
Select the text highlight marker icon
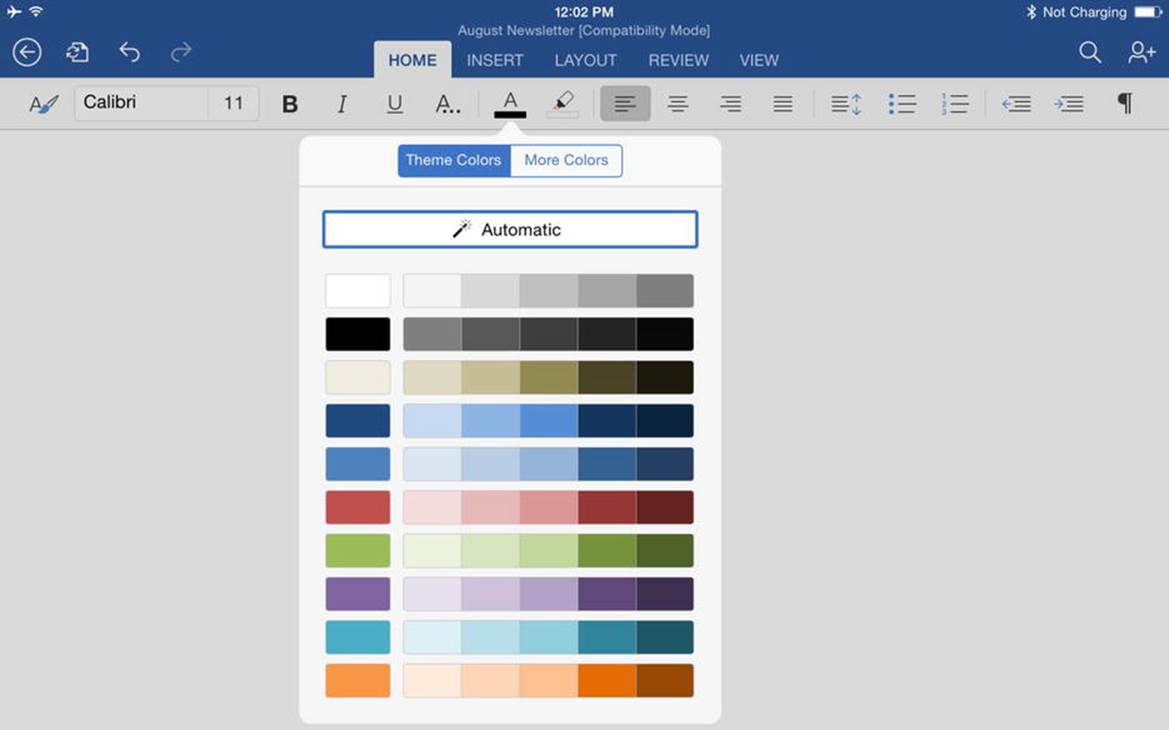563,104
